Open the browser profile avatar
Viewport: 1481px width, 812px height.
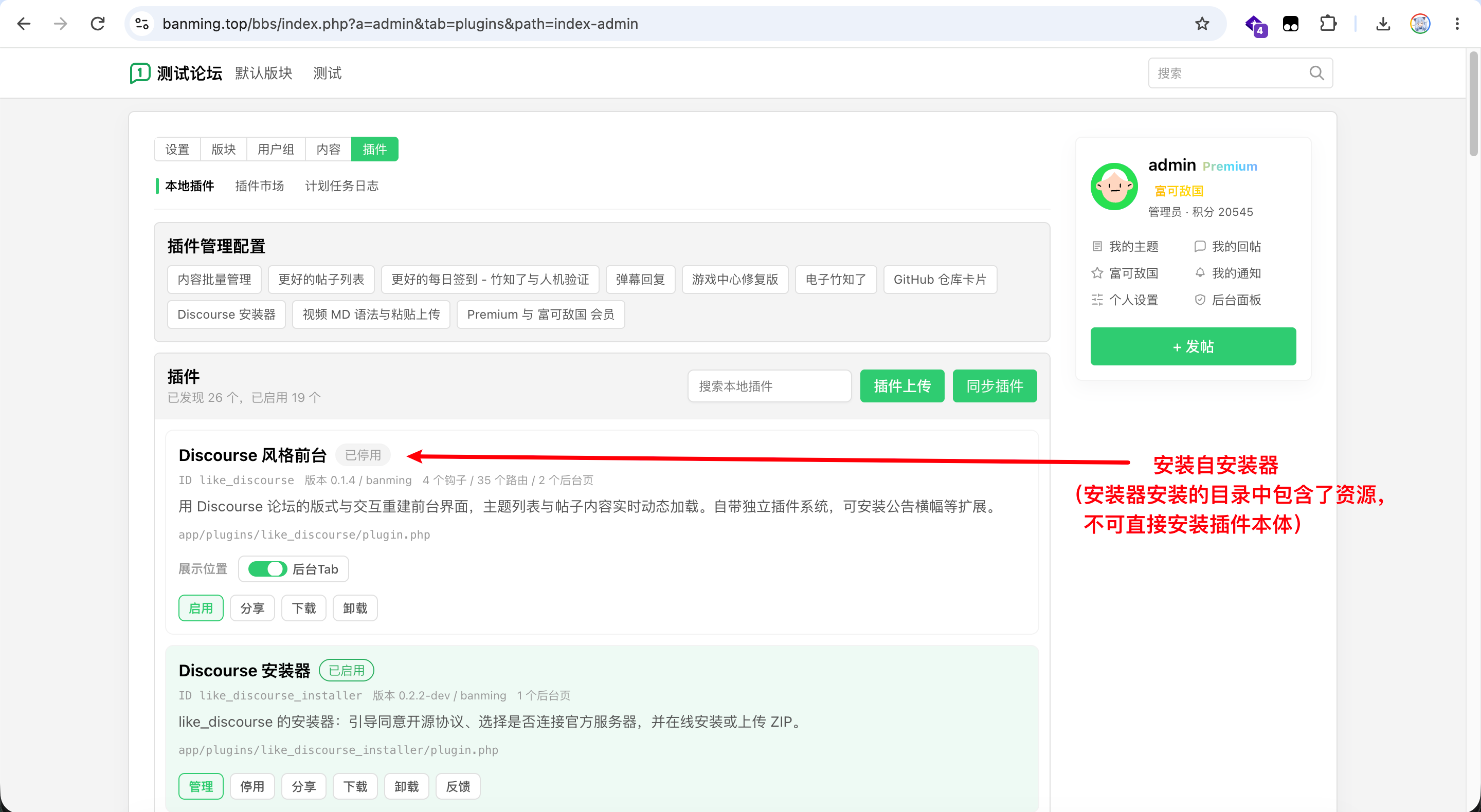pyautogui.click(x=1420, y=24)
